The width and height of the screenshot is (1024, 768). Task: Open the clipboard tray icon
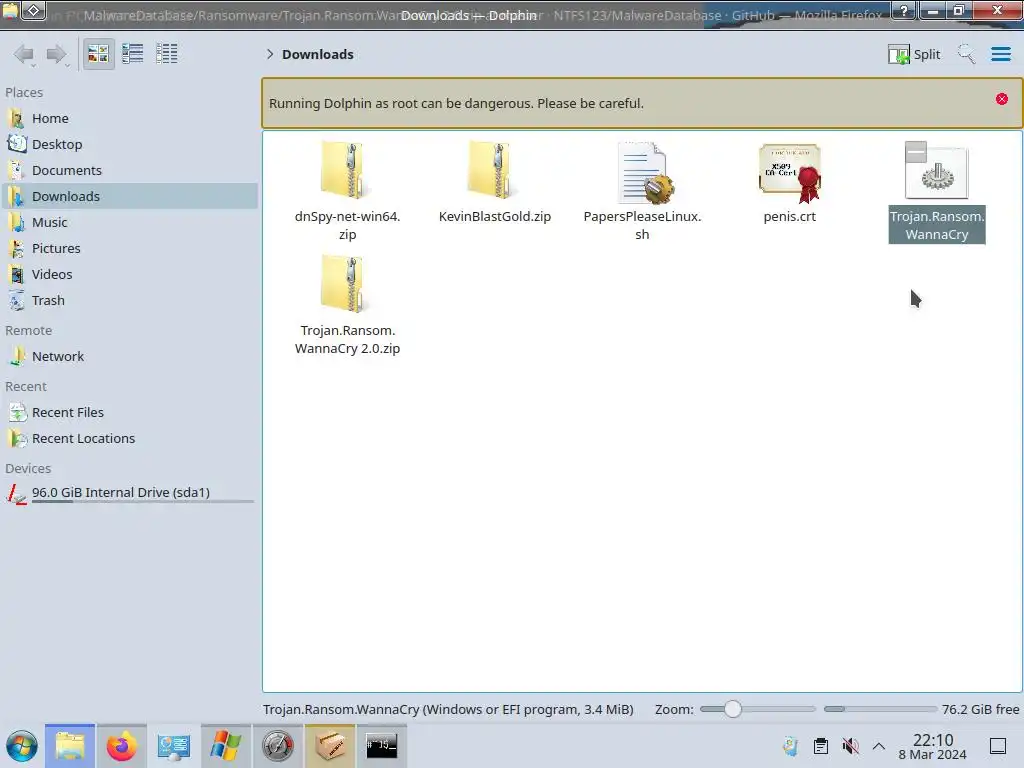[821, 746]
